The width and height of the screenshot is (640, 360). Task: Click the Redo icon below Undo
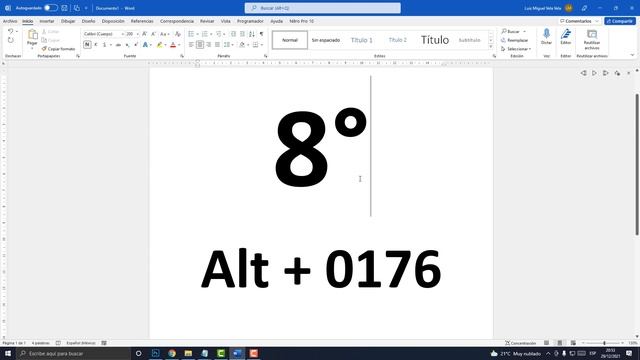tap(11, 40)
